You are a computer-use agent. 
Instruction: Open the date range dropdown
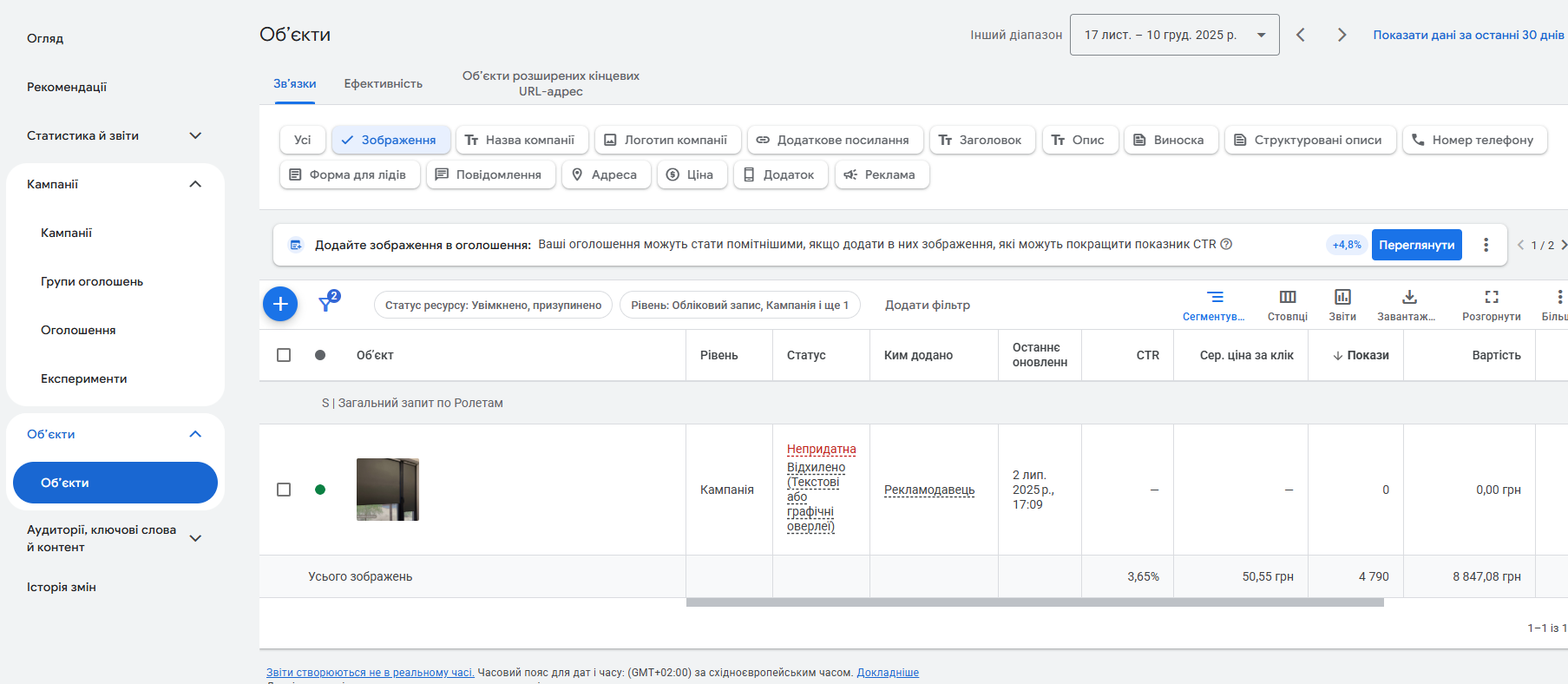1174,35
